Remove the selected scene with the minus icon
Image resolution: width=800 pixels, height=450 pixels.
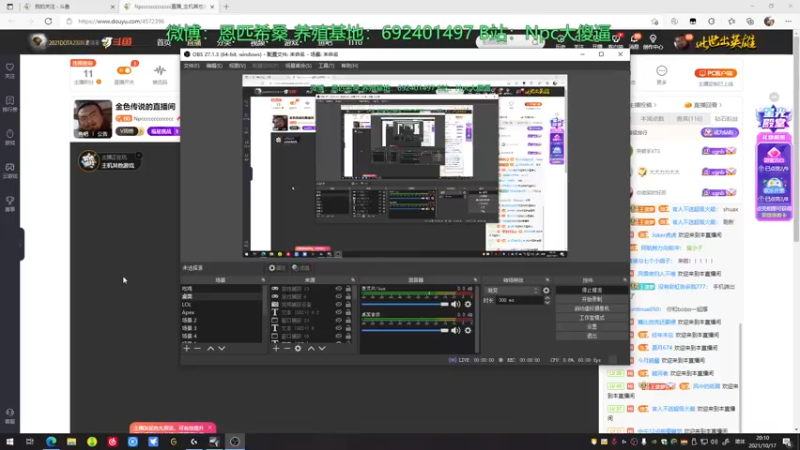(x=198, y=348)
